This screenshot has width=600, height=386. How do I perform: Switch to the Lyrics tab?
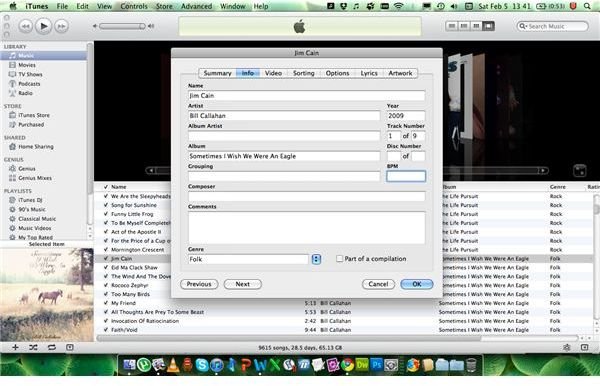click(x=369, y=73)
